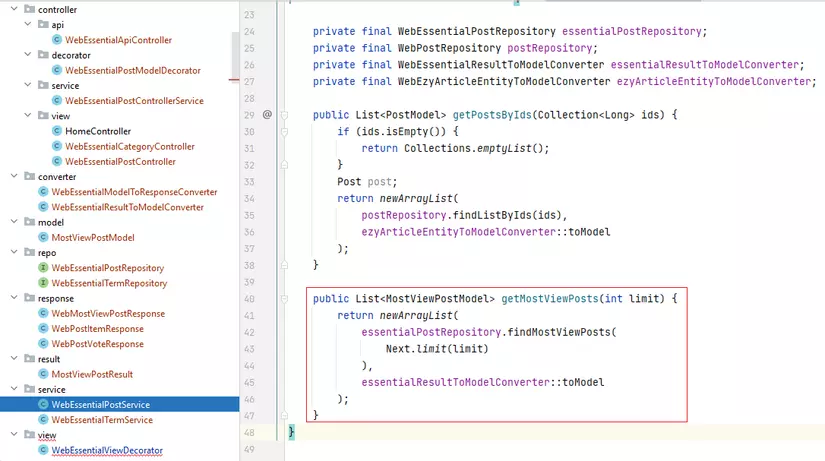Click the api folder icon
The width and height of the screenshot is (825, 461).
tap(43, 24)
